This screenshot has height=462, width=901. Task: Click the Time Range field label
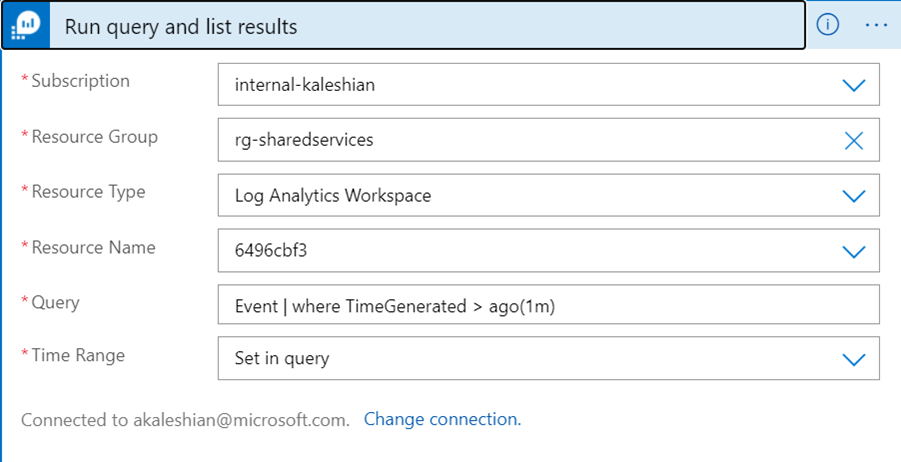[78, 355]
